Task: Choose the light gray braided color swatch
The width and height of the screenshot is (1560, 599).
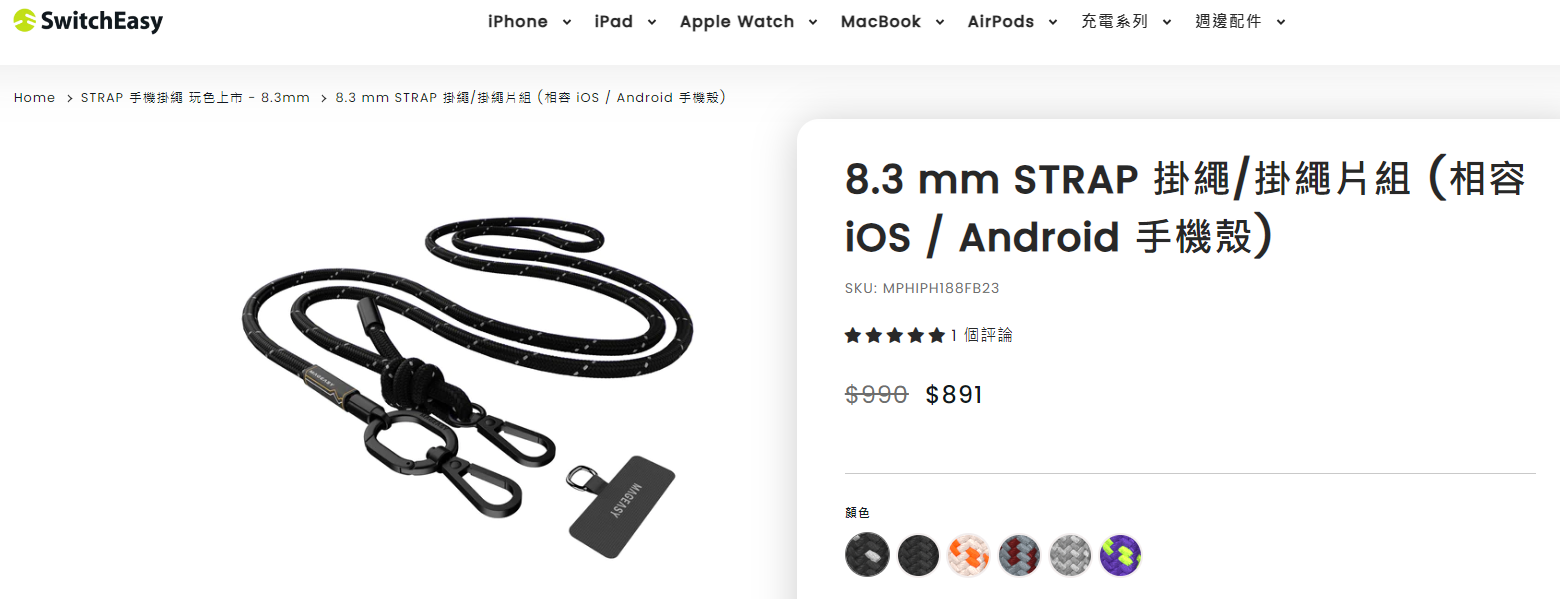Action: 1070,555
